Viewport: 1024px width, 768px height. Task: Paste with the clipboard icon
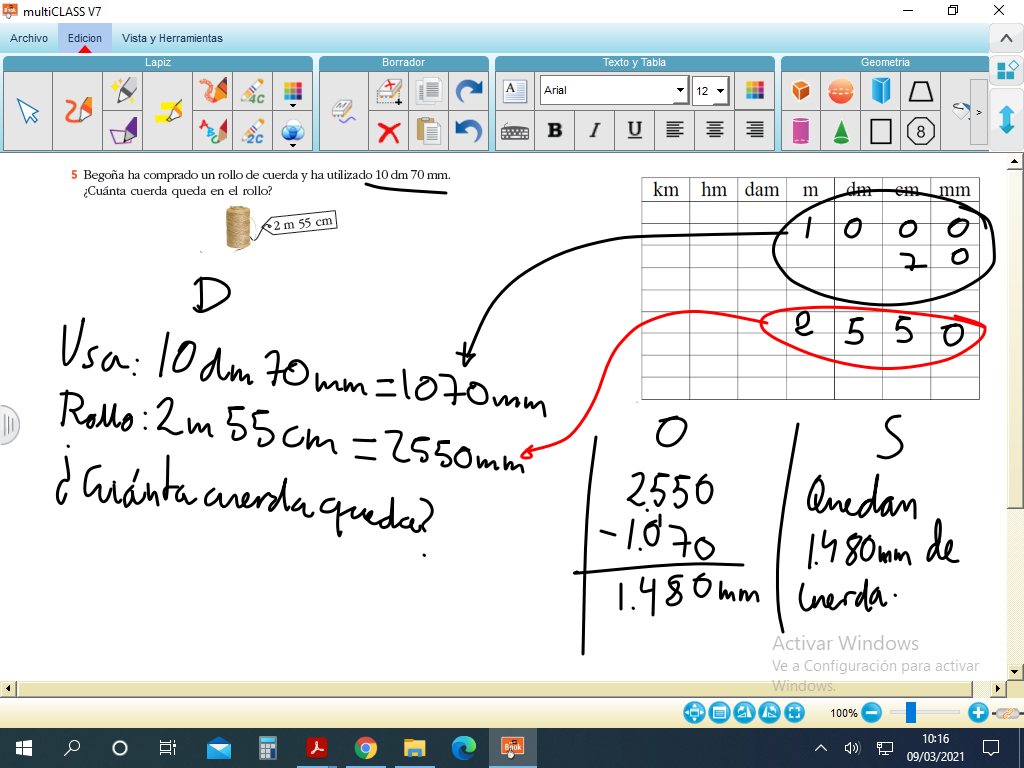coord(428,131)
